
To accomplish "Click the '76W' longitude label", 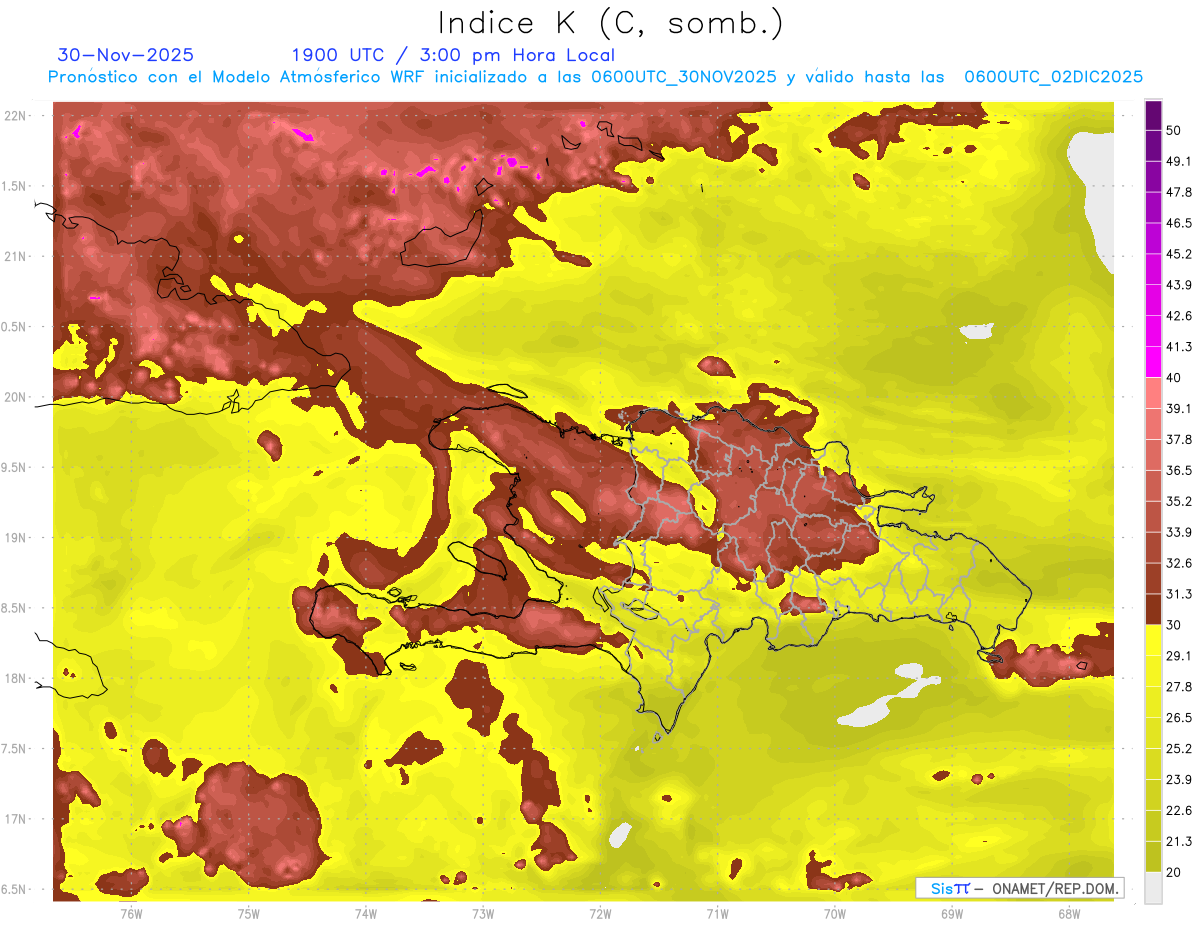I will coord(131,913).
